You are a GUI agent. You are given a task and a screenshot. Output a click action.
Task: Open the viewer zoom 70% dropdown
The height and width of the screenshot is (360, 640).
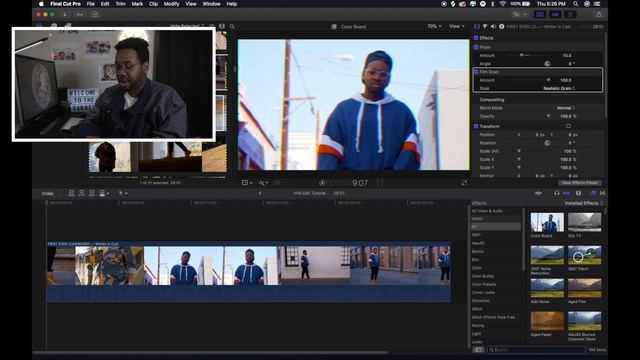[x=434, y=26]
